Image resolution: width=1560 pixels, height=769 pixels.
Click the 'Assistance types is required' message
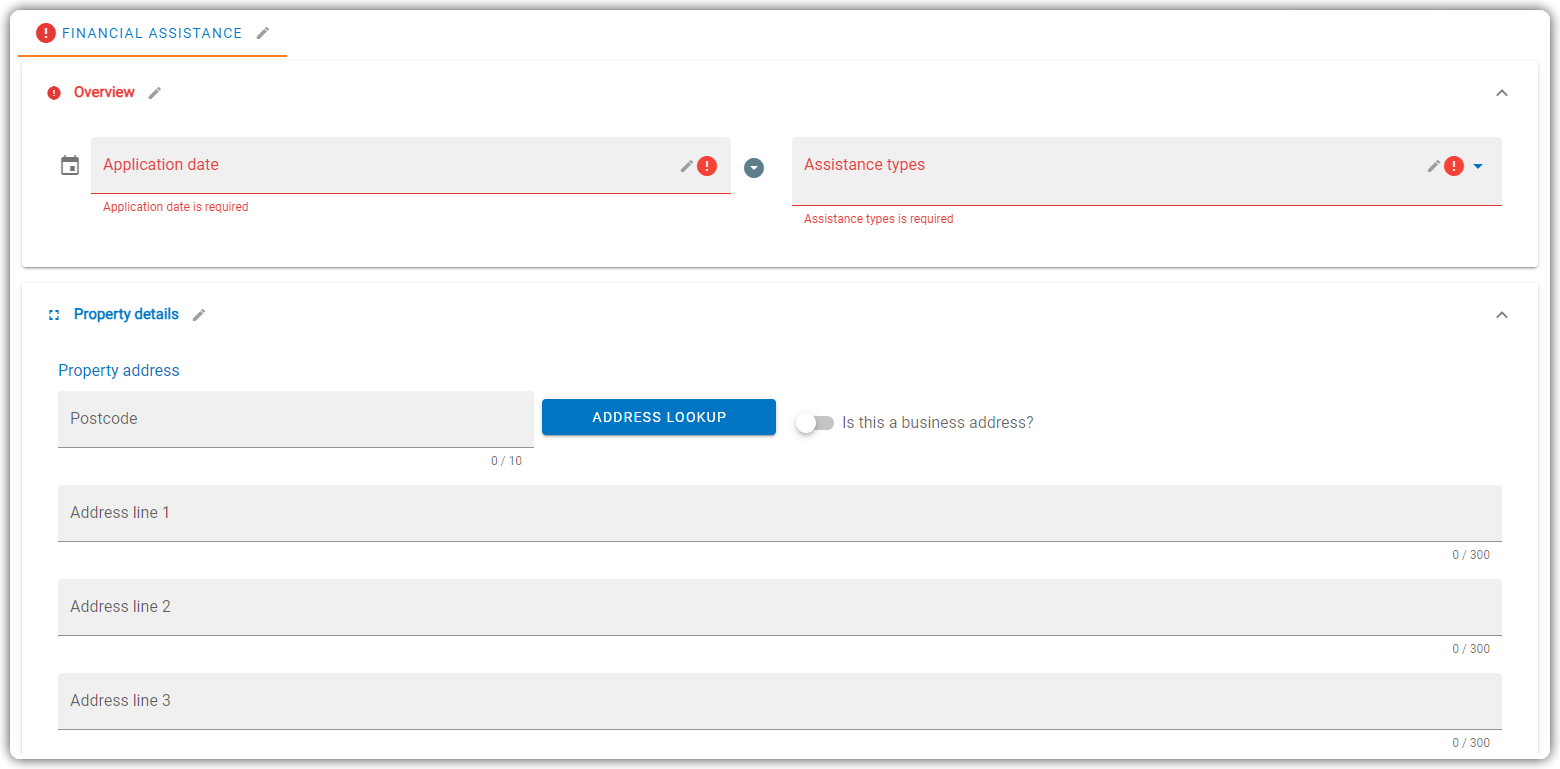pyautogui.click(x=879, y=219)
